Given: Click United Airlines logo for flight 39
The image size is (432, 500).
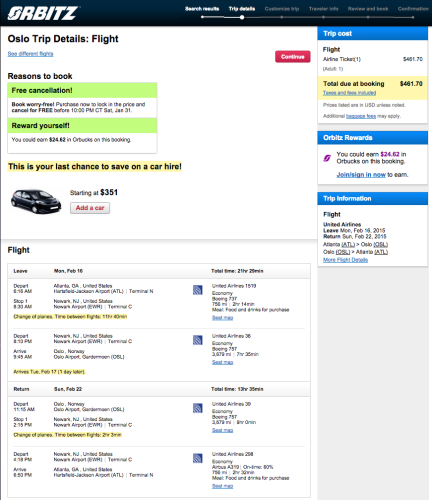Looking at the screenshot, I should 198,408.
